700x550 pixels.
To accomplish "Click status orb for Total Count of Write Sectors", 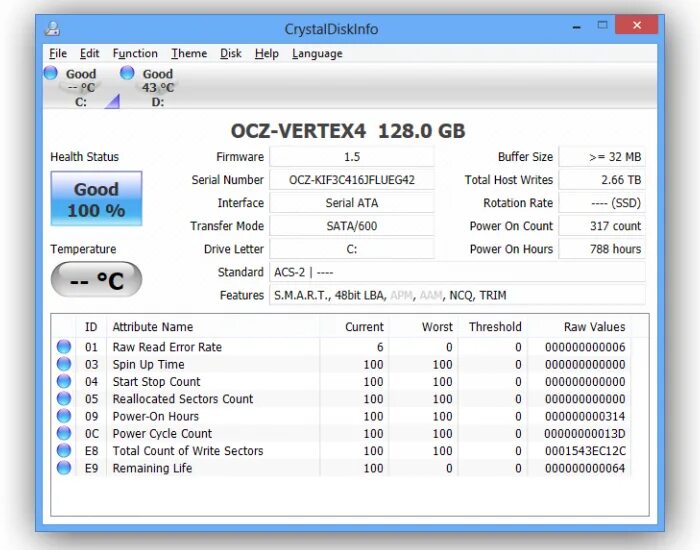I will [64, 450].
